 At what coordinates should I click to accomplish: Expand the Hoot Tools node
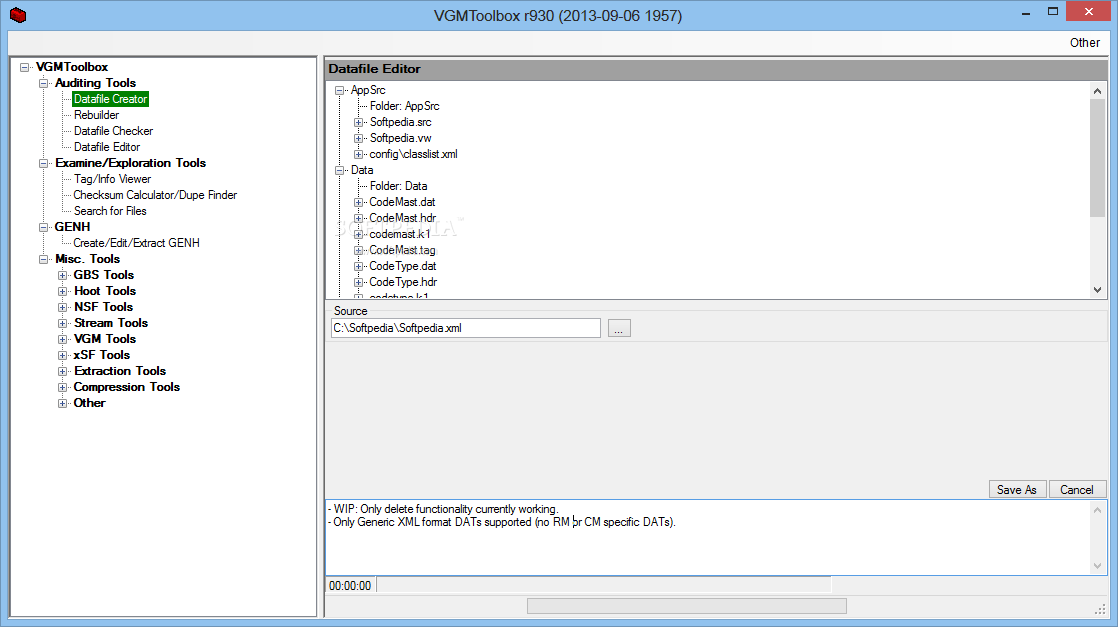(x=63, y=291)
